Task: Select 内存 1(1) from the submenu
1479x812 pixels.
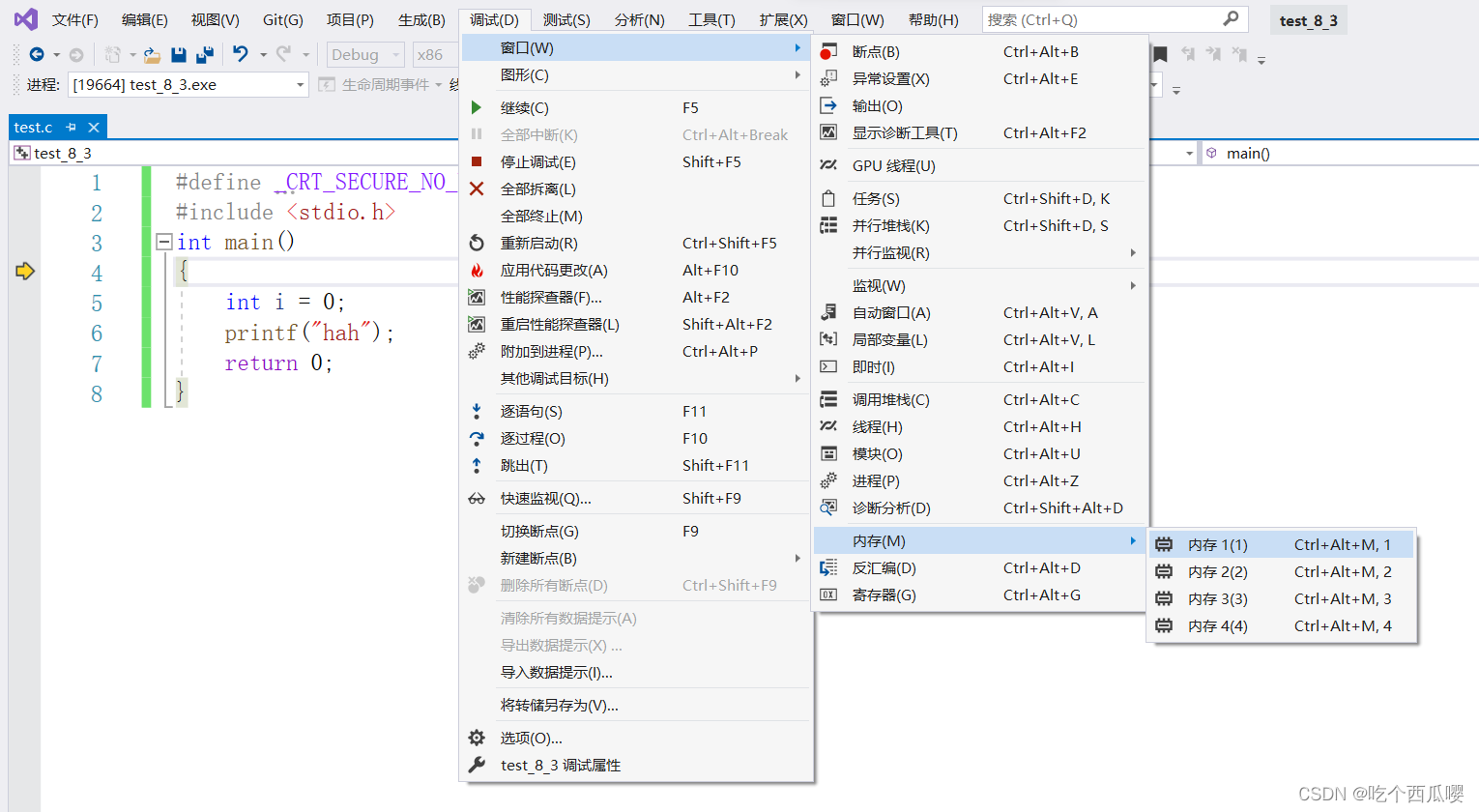Action: pyautogui.click(x=1218, y=544)
